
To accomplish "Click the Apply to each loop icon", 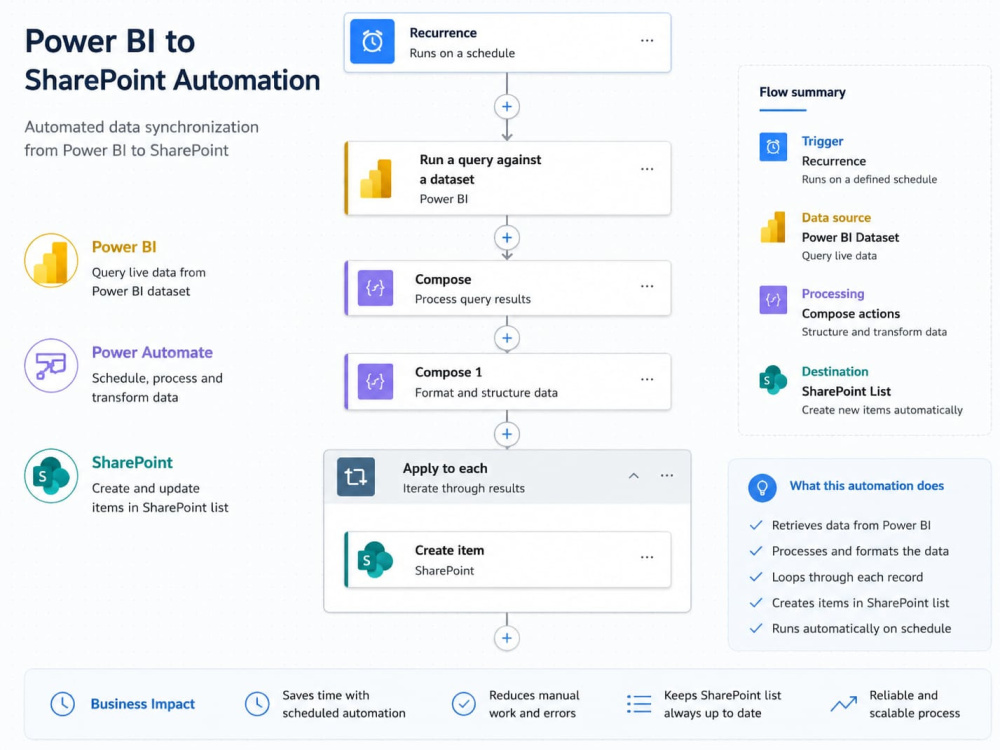I will click(x=356, y=476).
